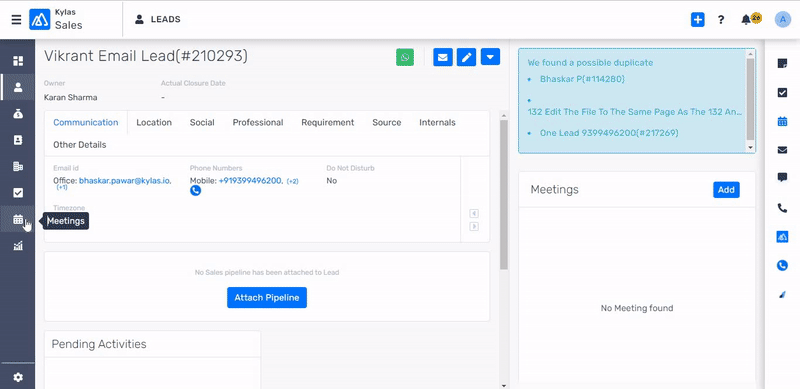
Task: Open Messages chat icon in right panel
Action: [782, 178]
